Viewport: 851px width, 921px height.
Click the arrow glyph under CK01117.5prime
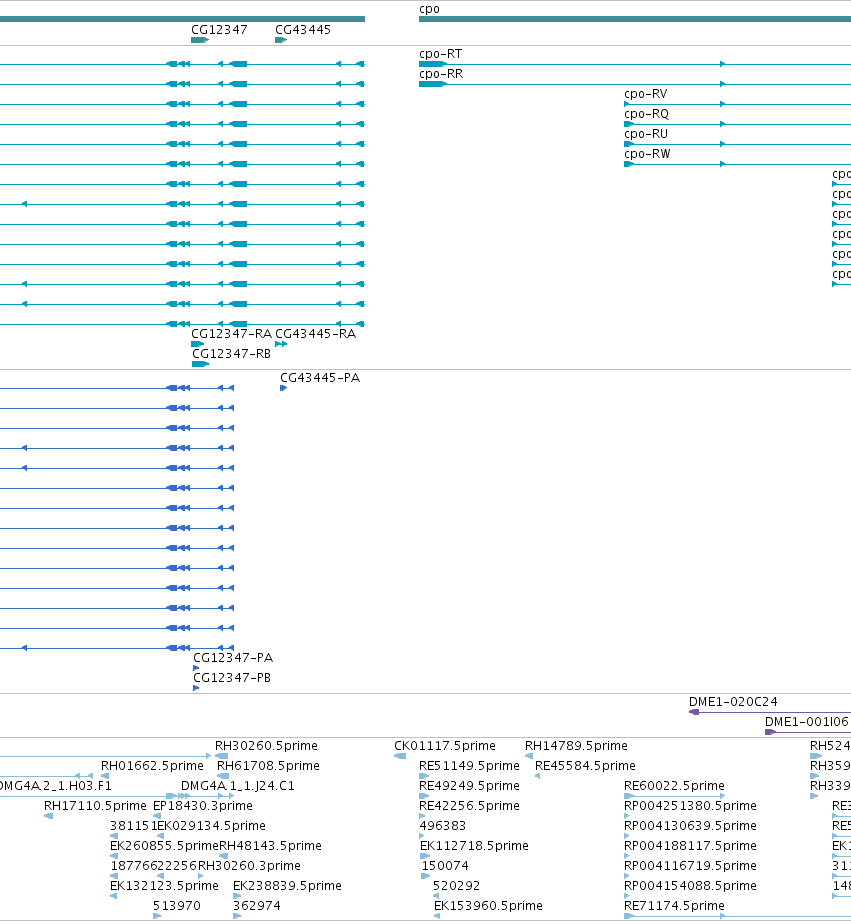click(400, 756)
